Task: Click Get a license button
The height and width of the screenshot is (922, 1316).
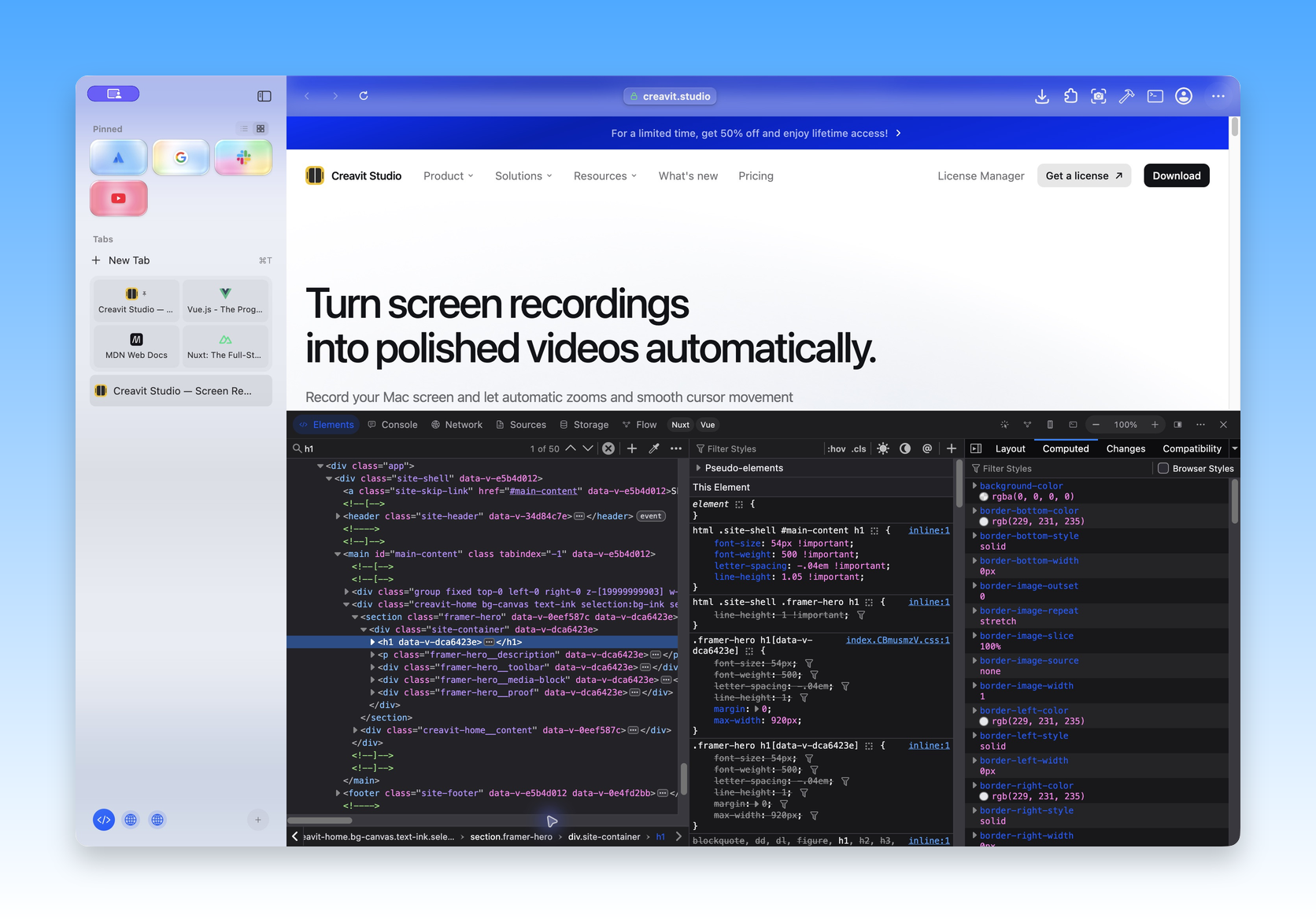Action: pyautogui.click(x=1084, y=175)
